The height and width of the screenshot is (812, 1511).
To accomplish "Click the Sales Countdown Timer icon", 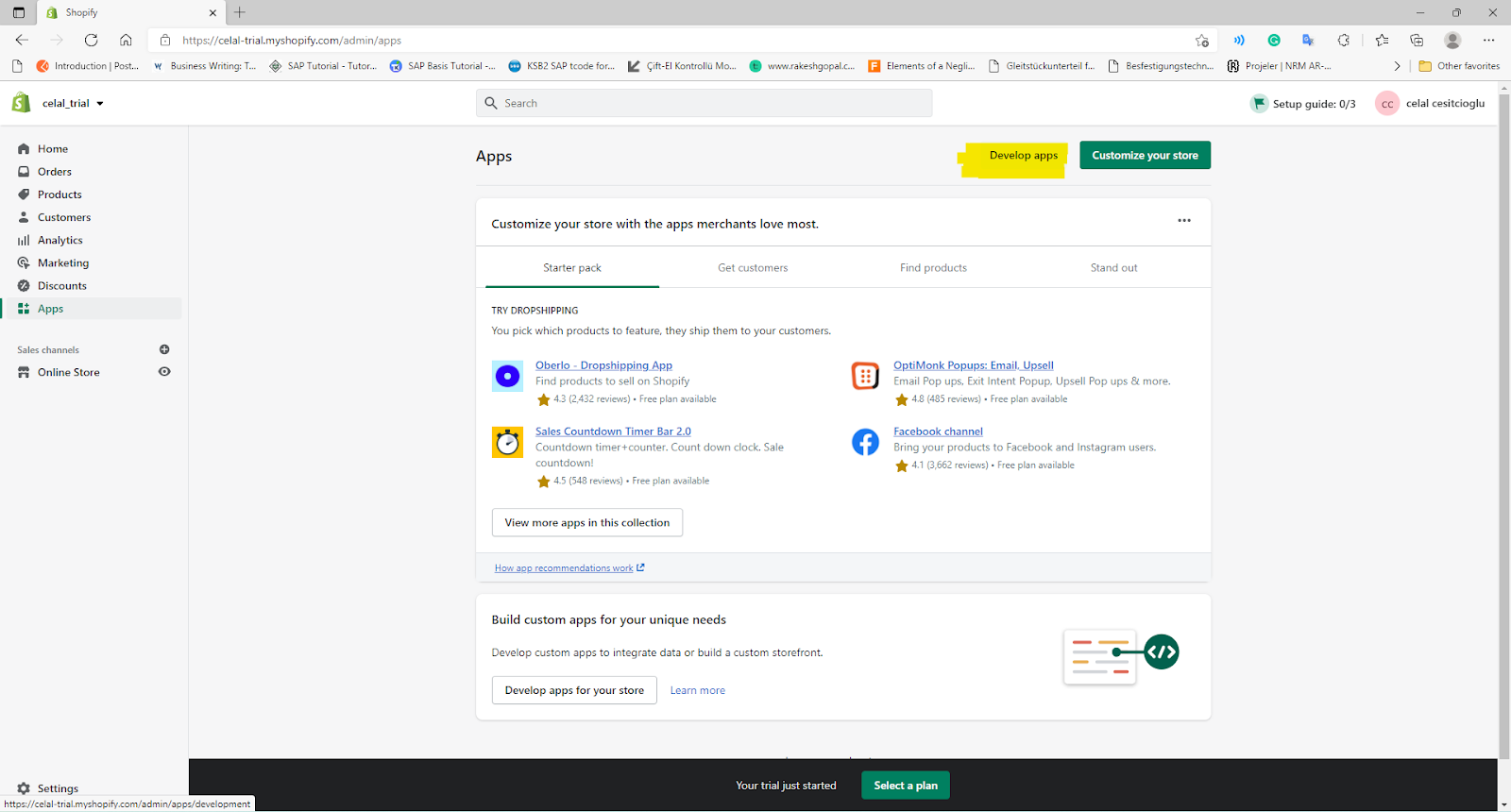I will [x=507, y=442].
